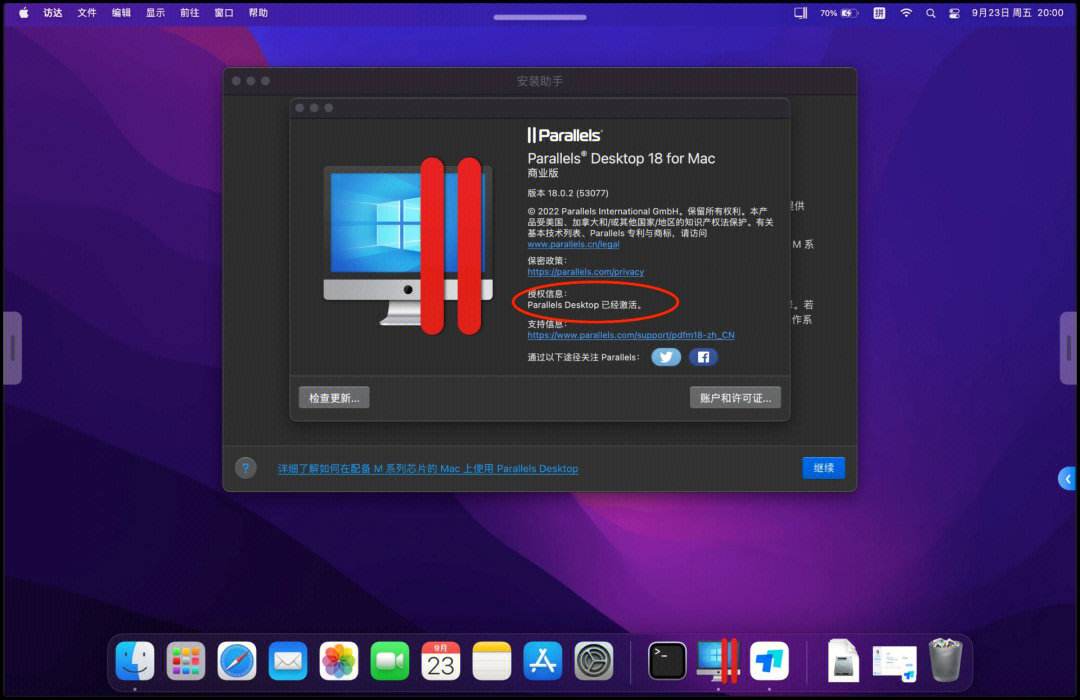This screenshot has width=1080, height=700.
Task: Open the Trash in the Dock
Action: (x=946, y=660)
